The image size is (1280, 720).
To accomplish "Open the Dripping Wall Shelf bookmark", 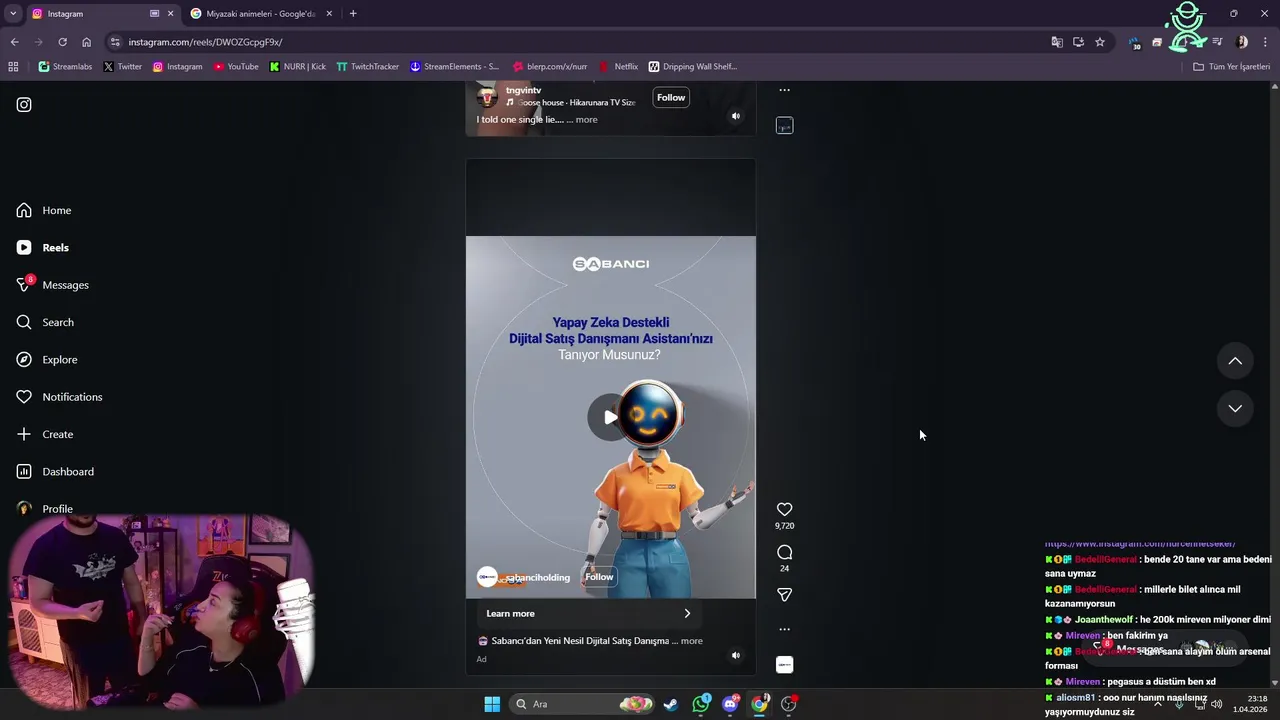I will point(692,67).
